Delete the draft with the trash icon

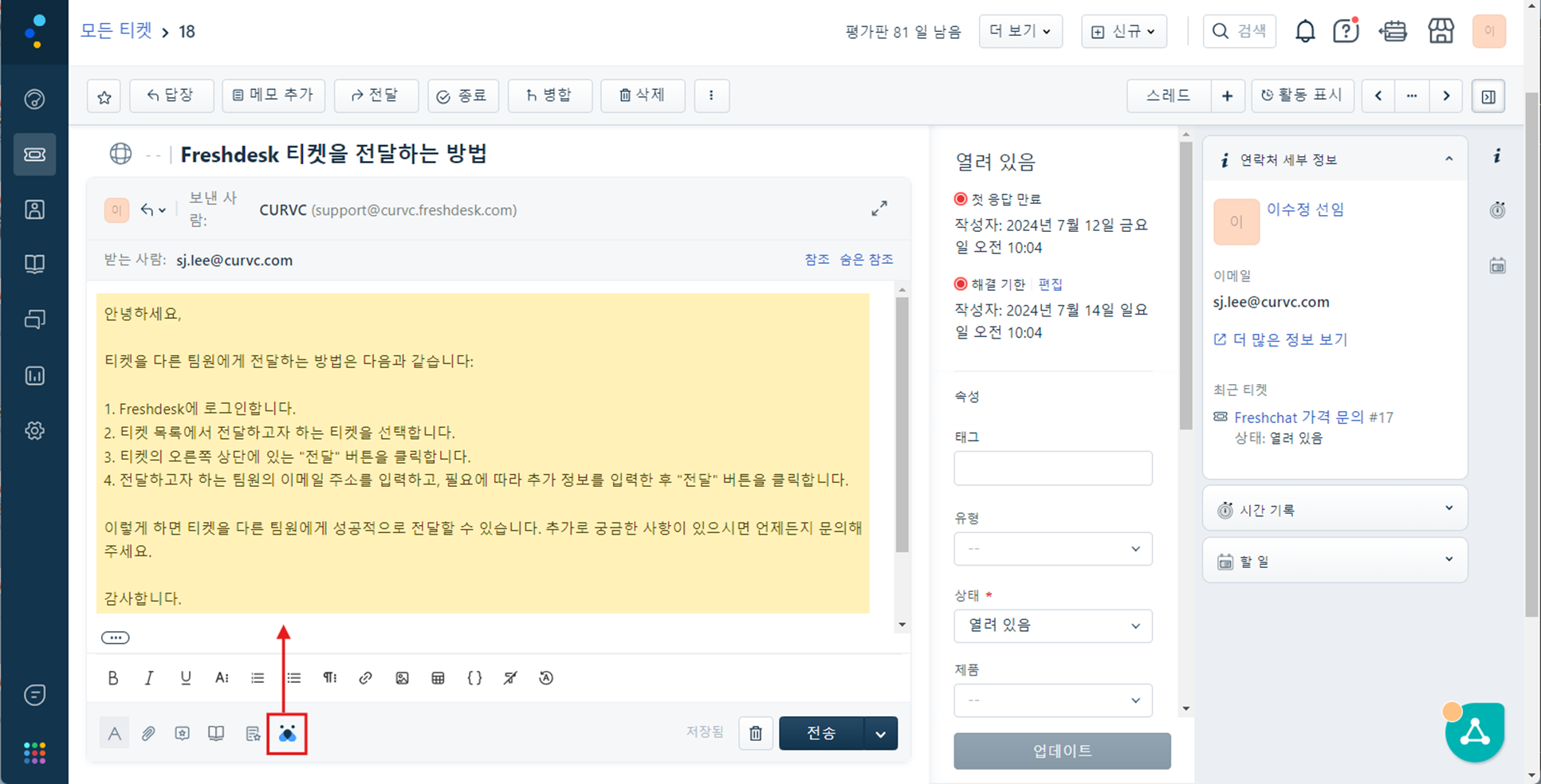(756, 734)
